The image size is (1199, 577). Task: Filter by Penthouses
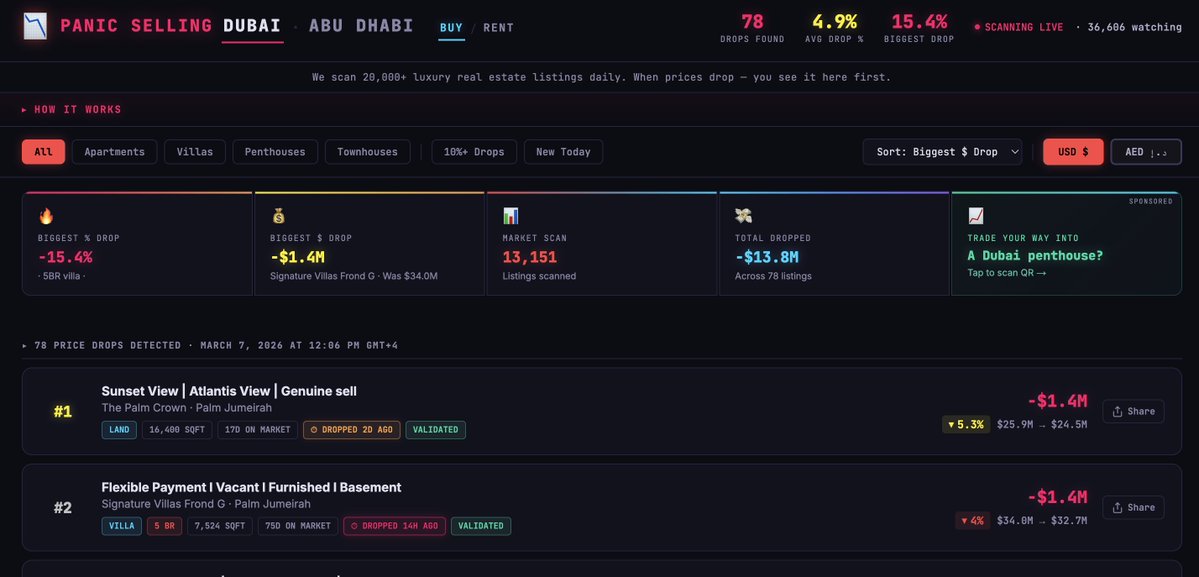(275, 151)
